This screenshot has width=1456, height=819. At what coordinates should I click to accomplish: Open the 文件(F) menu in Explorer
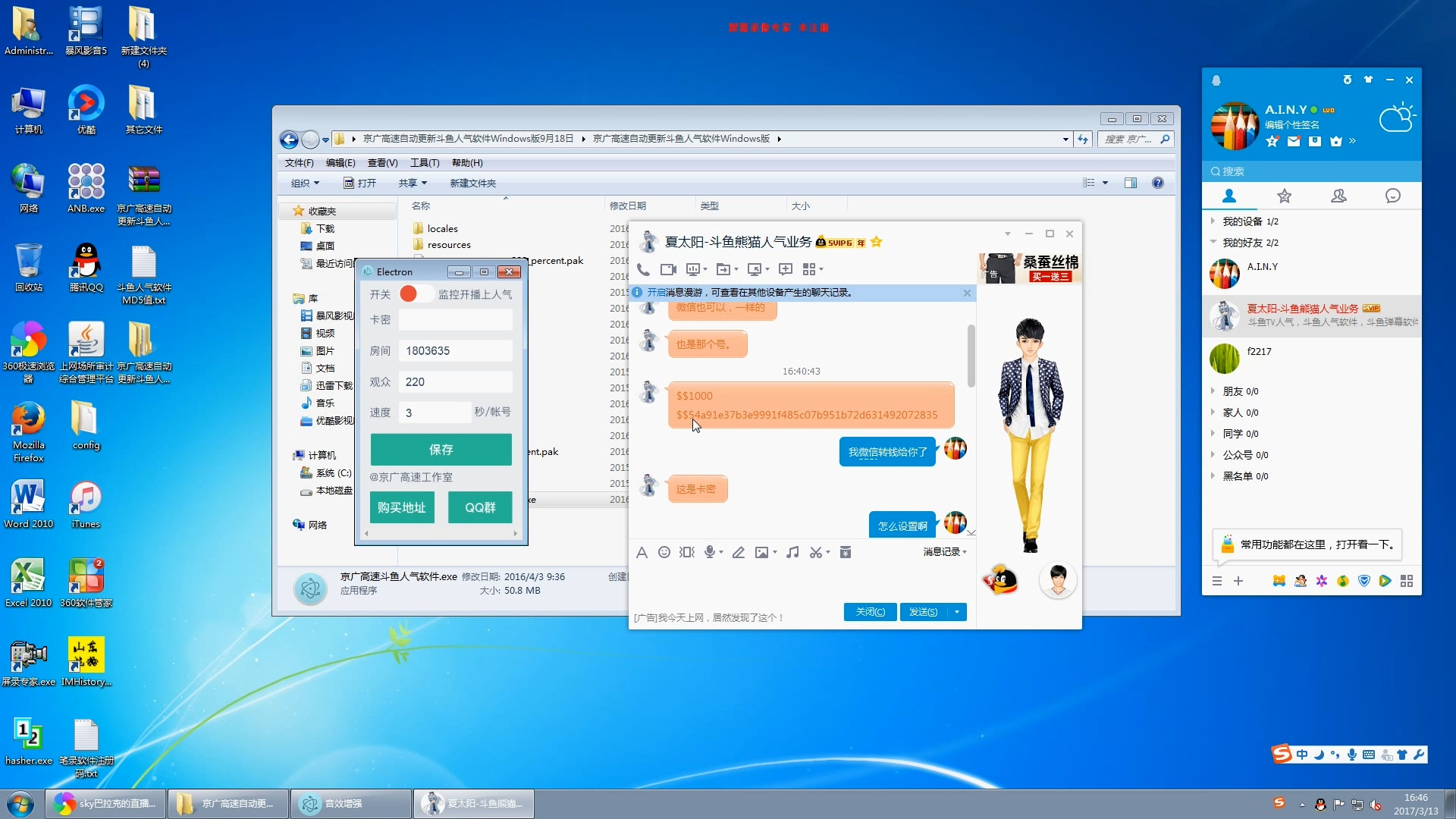tap(299, 163)
